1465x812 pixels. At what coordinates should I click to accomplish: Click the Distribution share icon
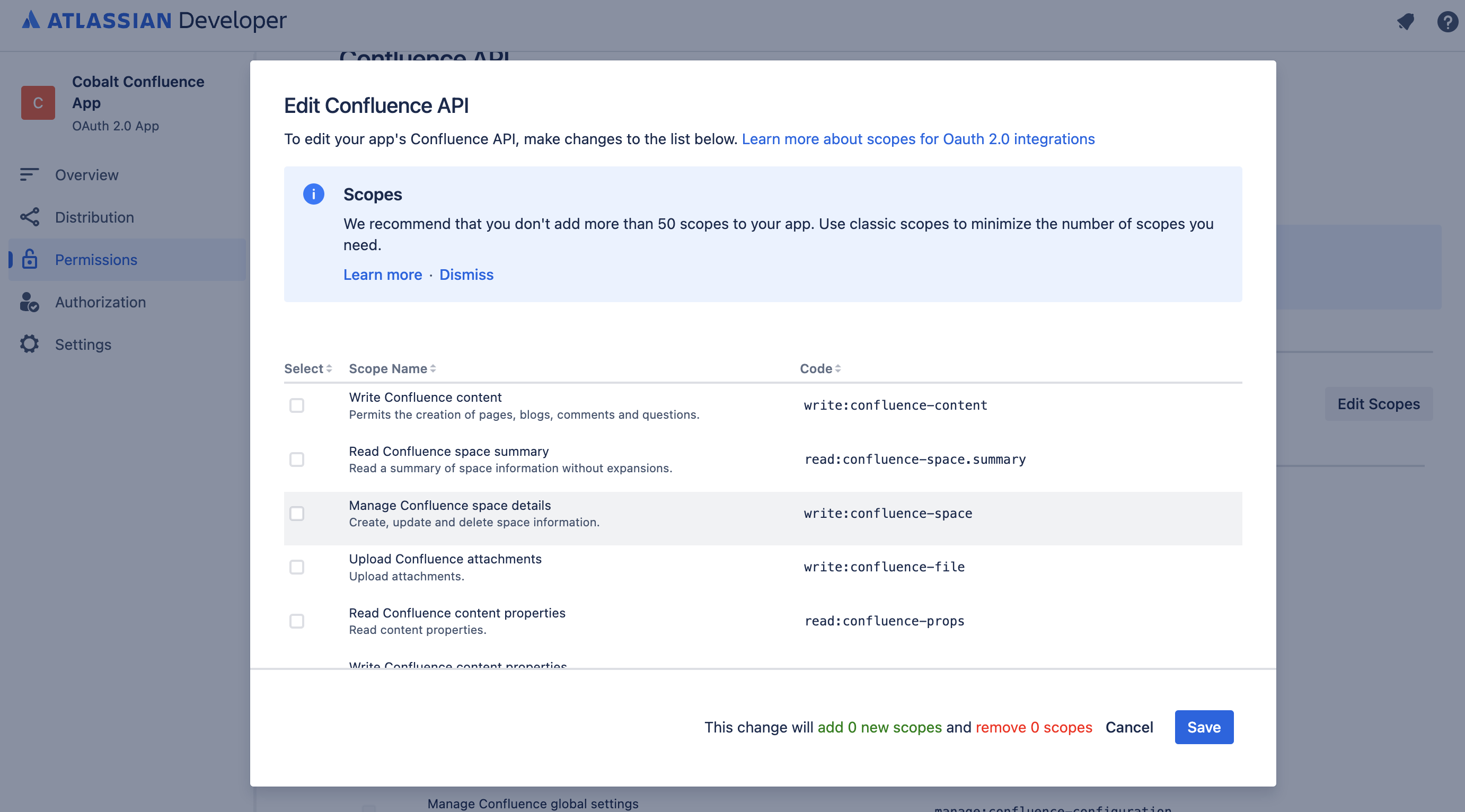point(29,217)
